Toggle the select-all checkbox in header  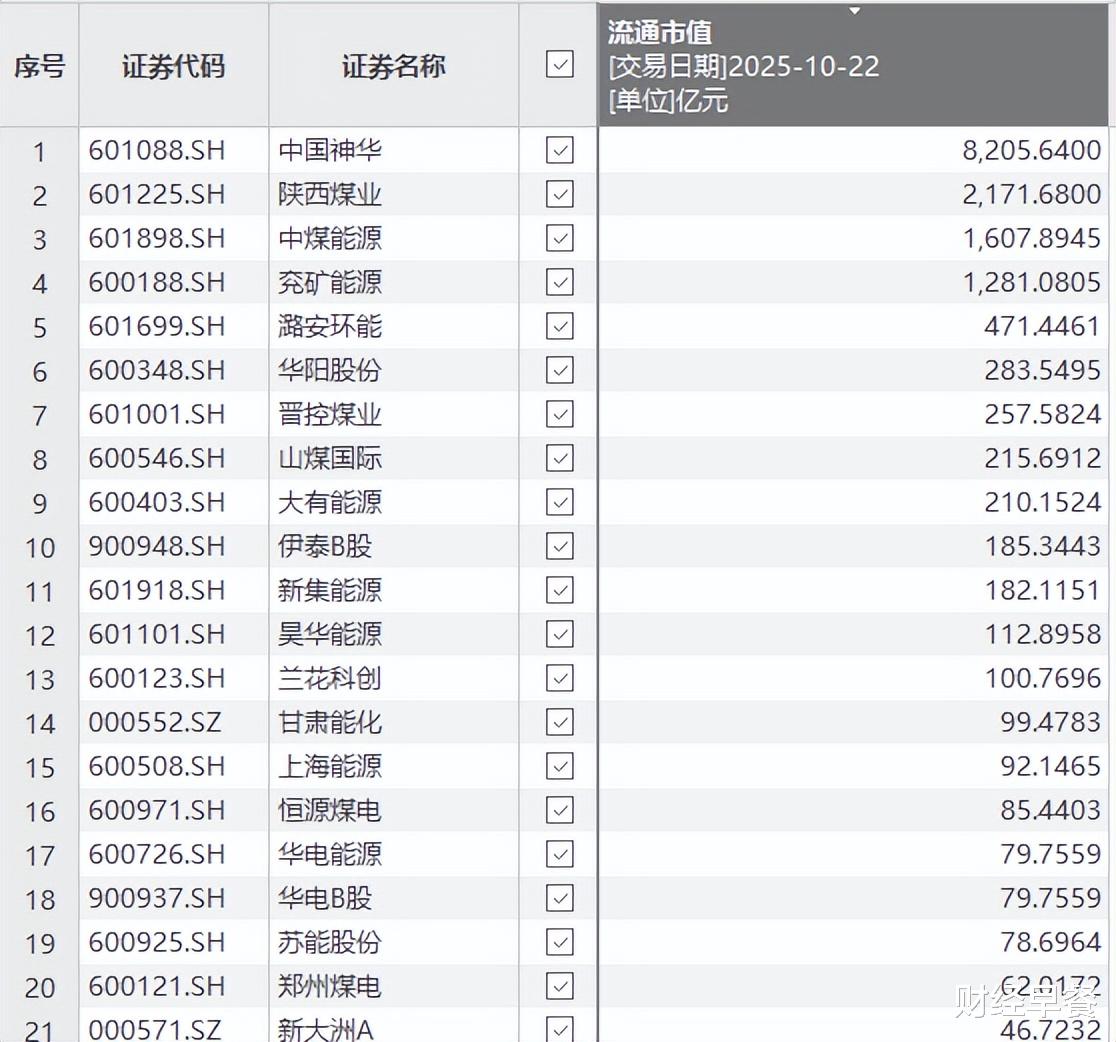[559, 64]
